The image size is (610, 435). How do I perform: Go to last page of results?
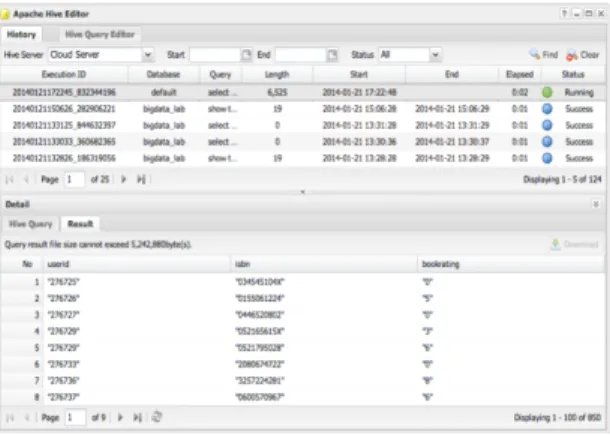(x=137, y=418)
